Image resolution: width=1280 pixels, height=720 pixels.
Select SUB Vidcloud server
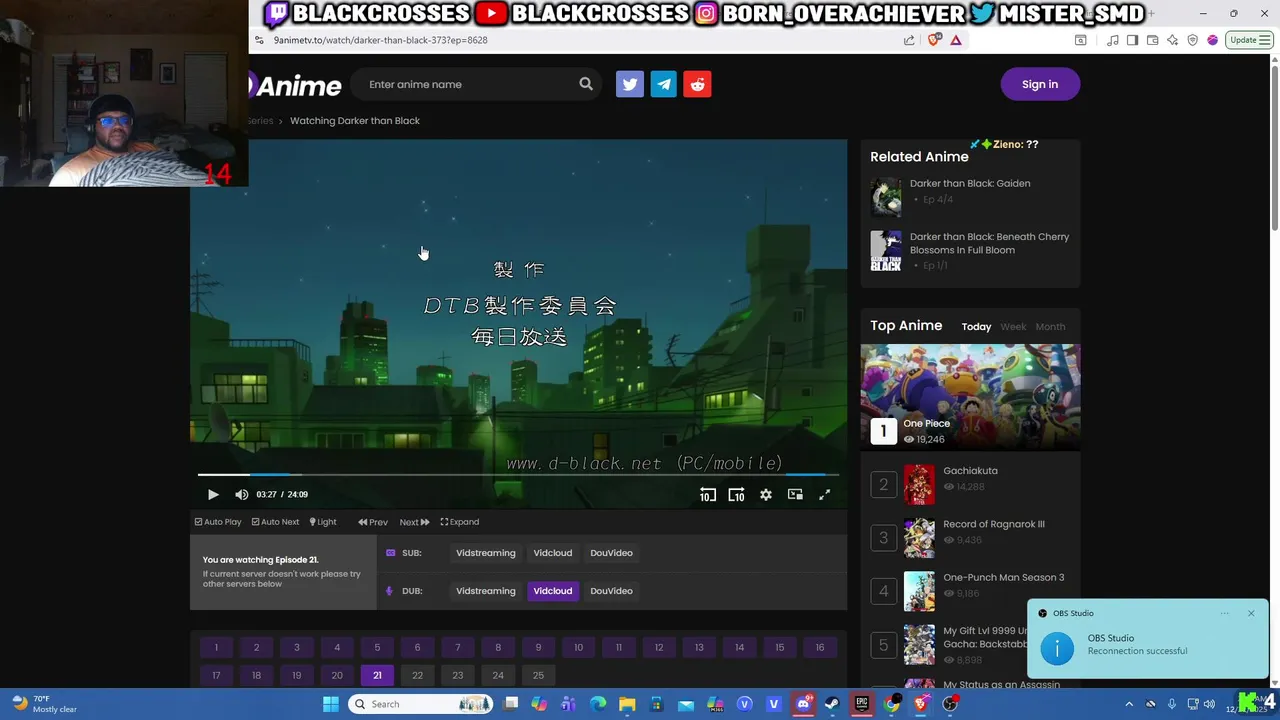tap(553, 553)
